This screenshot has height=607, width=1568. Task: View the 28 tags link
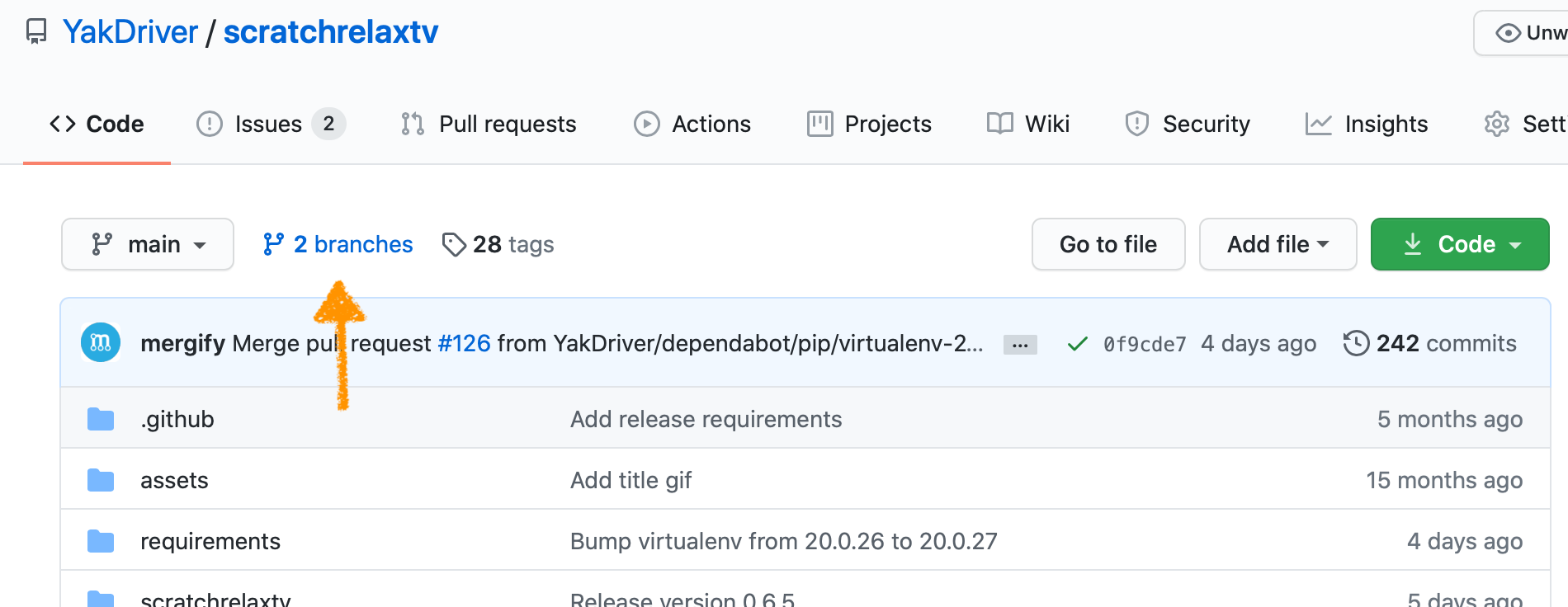[x=498, y=244]
